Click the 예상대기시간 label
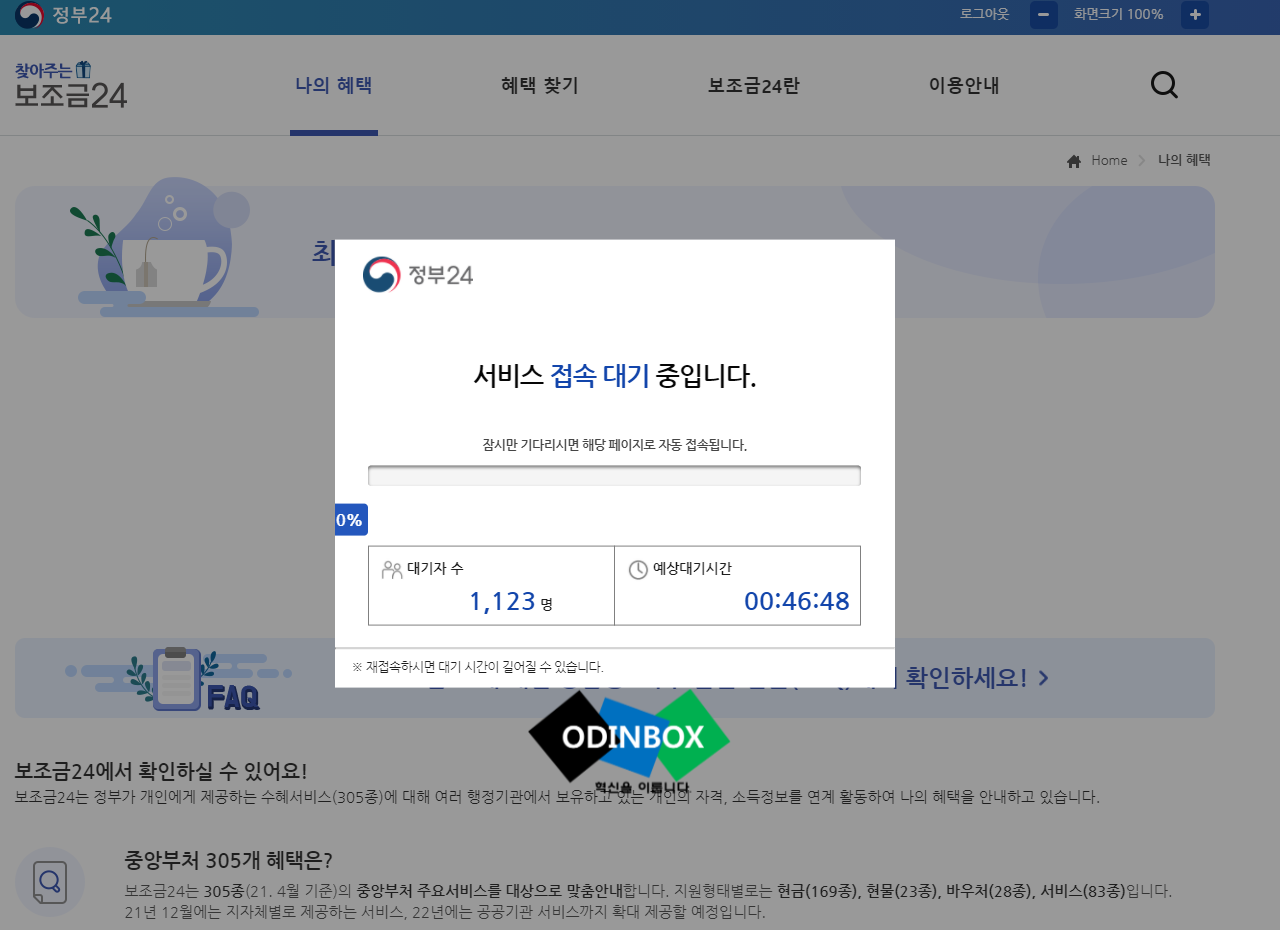 (x=692, y=569)
